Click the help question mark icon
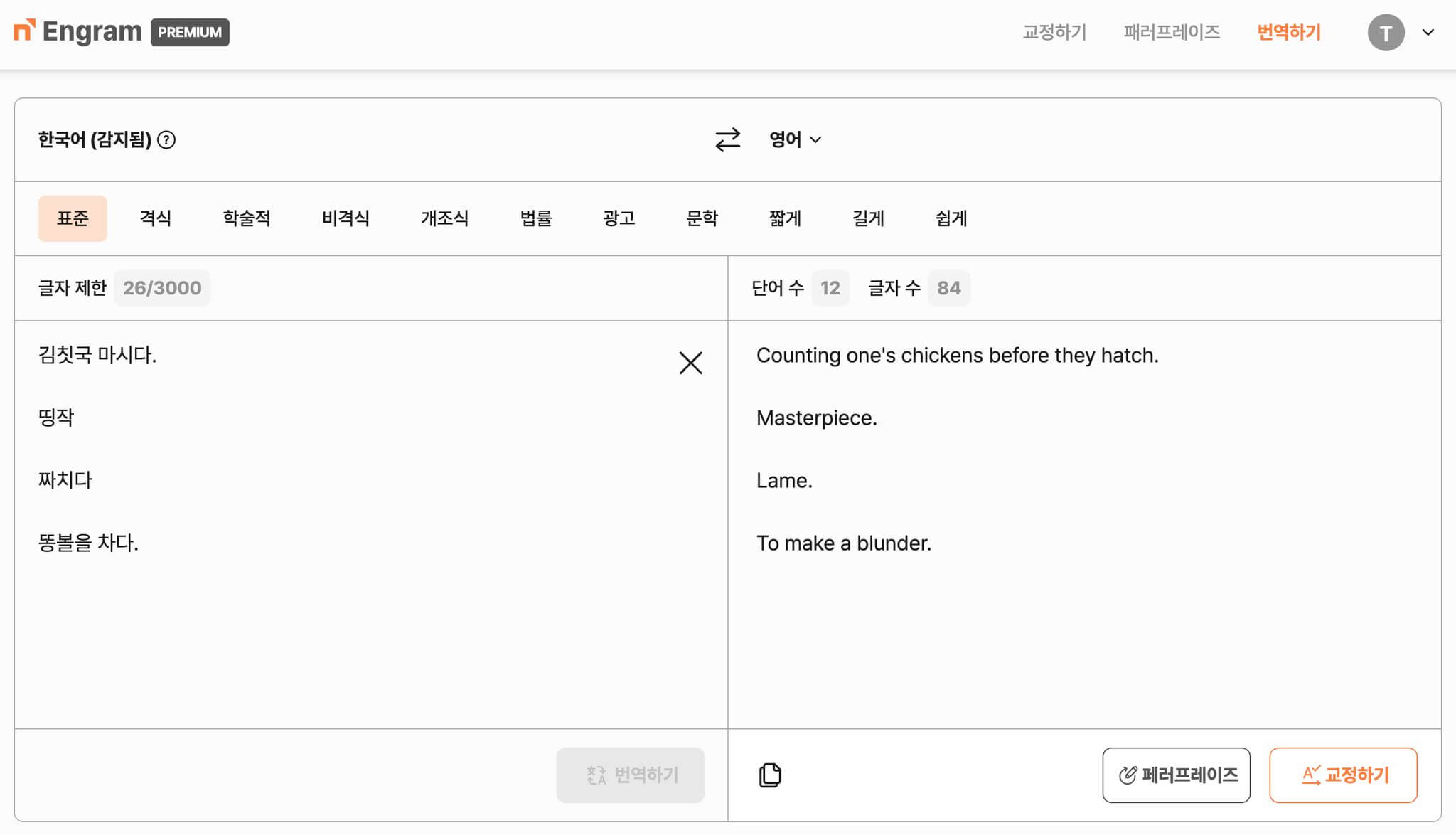Image resolution: width=1456 pixels, height=835 pixels. 166,139
